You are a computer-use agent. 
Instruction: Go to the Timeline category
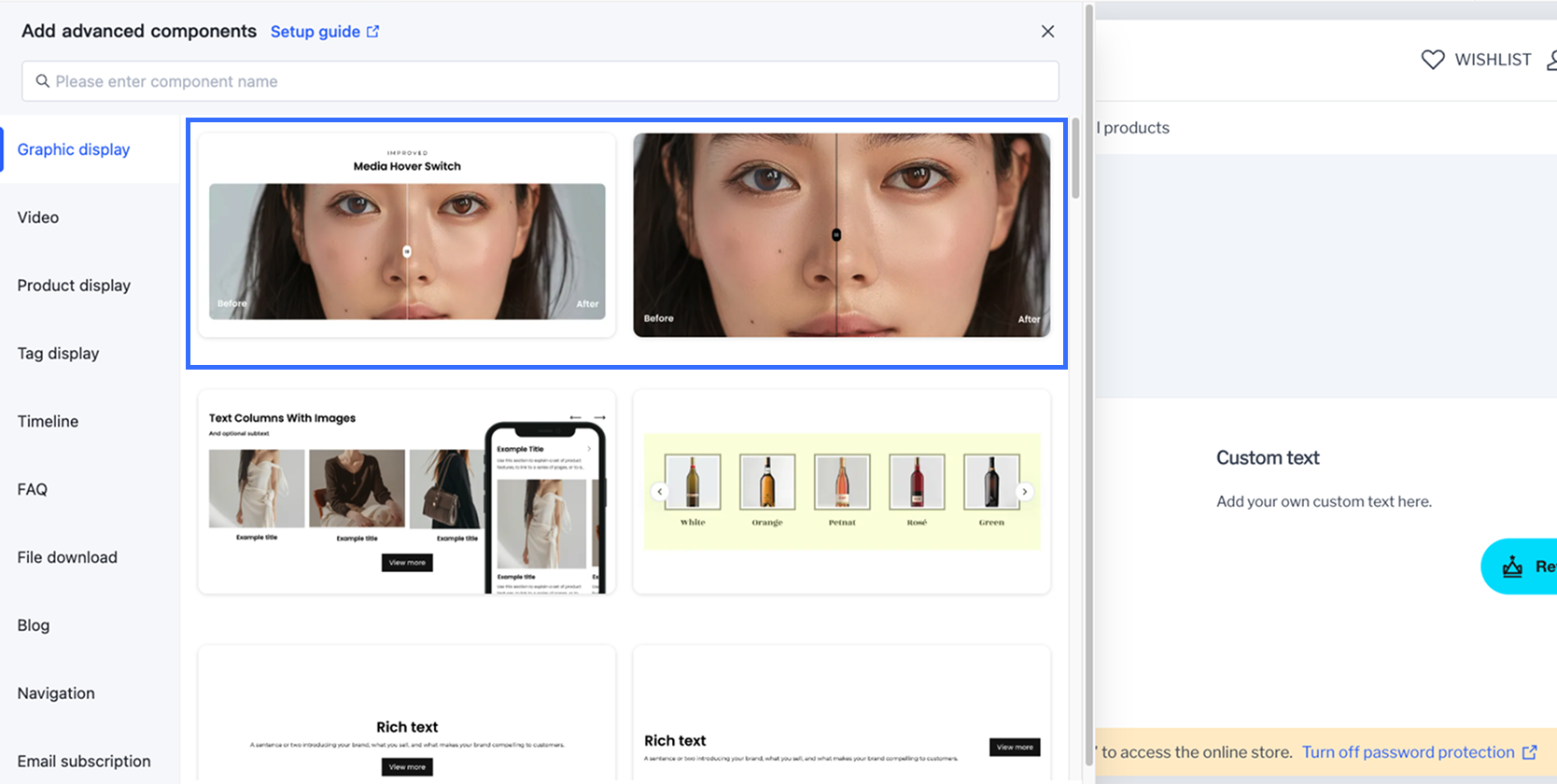pyautogui.click(x=48, y=422)
